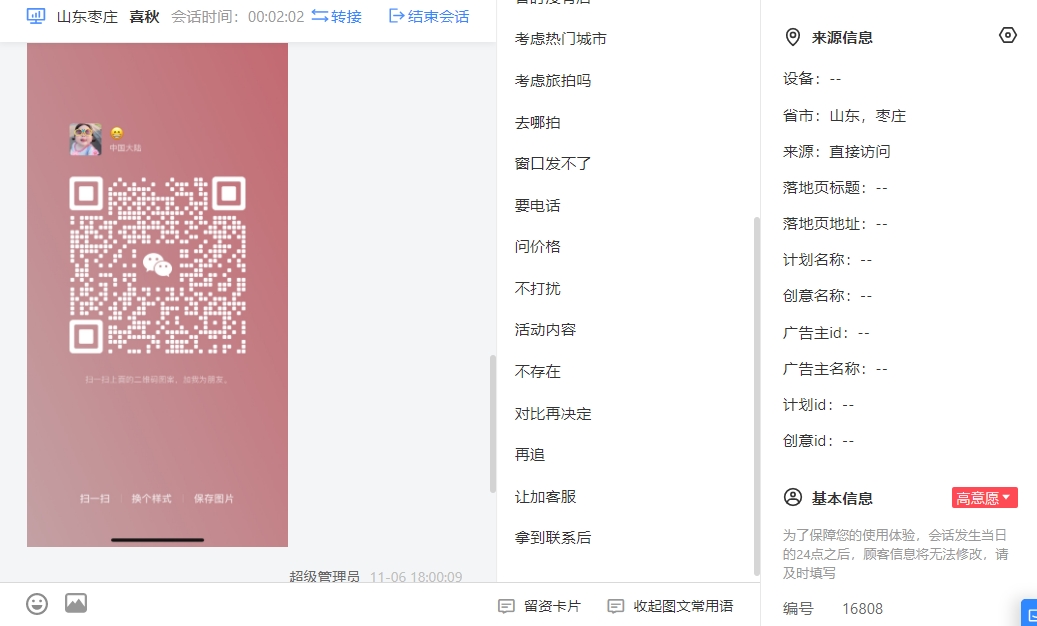1037x626 pixels.
Task: Choose the 再追 quick phrase
Action: pos(530,455)
